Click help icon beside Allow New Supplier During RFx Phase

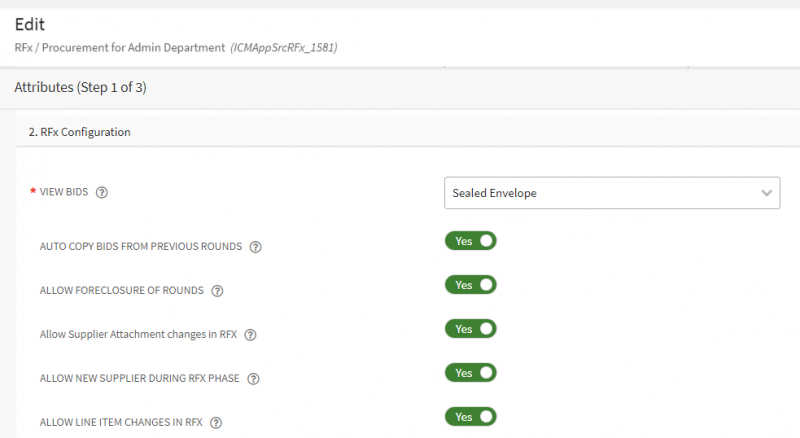click(x=253, y=379)
